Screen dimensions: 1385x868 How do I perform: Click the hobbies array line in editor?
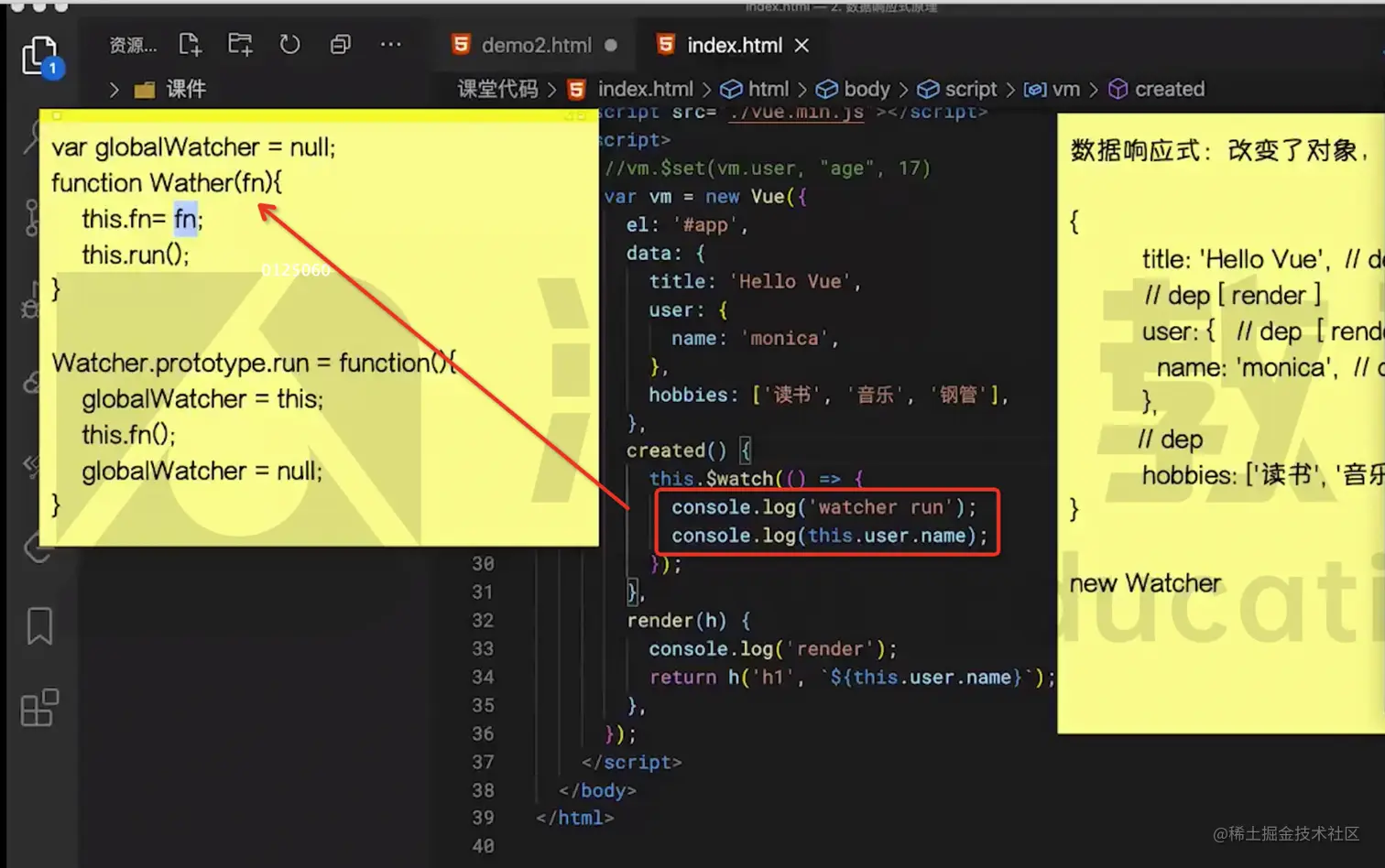pos(828,395)
